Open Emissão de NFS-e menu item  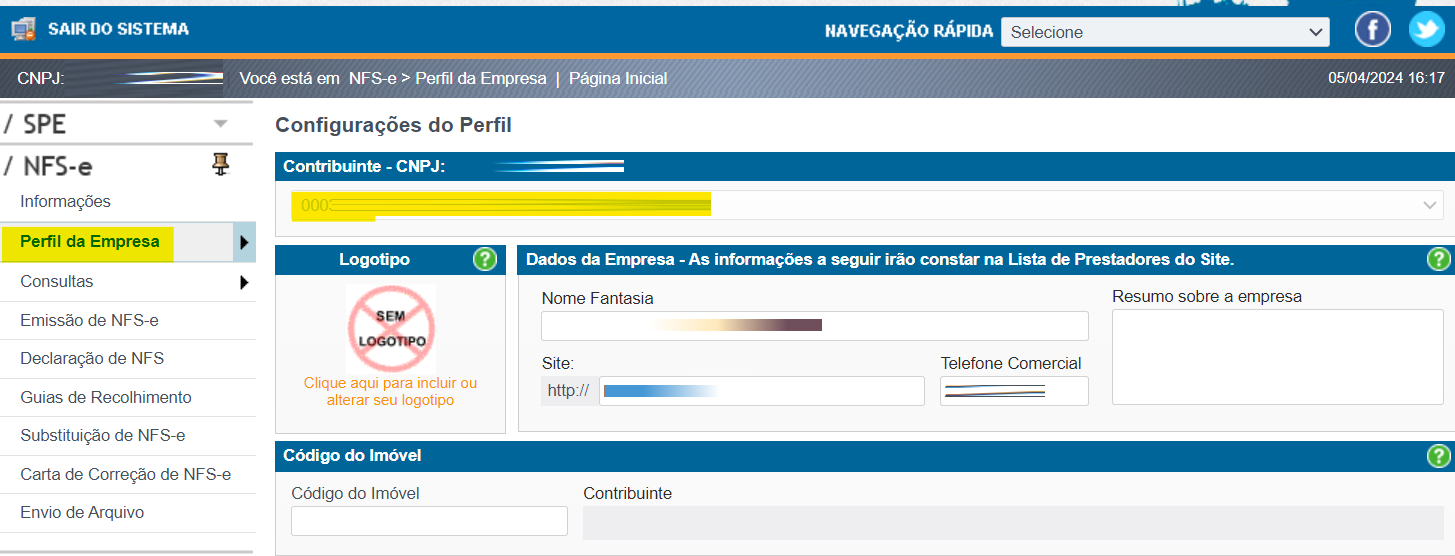coord(89,321)
